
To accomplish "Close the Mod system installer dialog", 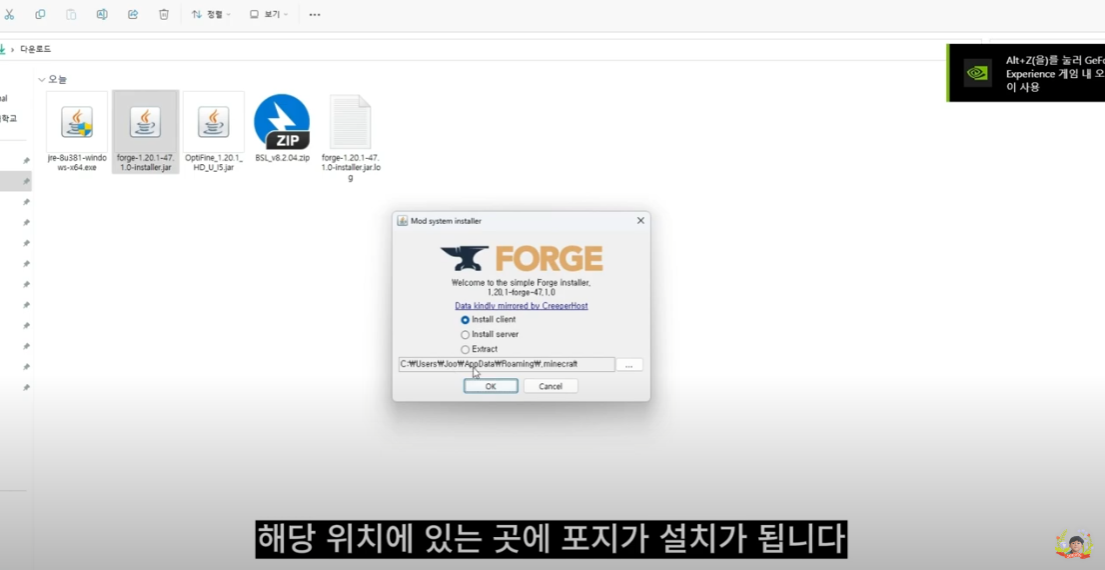I will 641,221.
